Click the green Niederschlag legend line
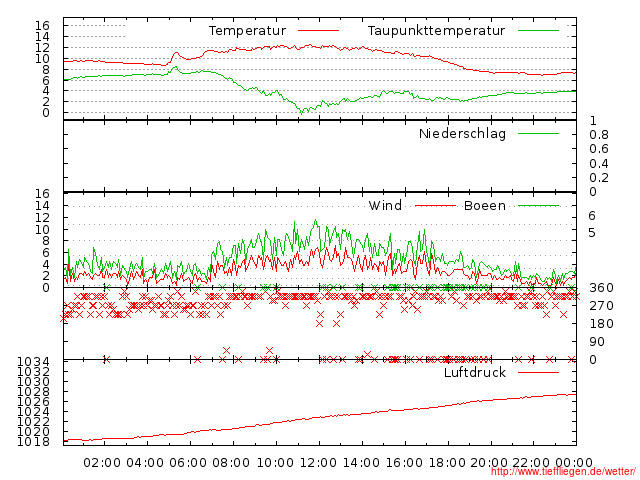Viewport: 640px width, 480px height. pos(538,133)
